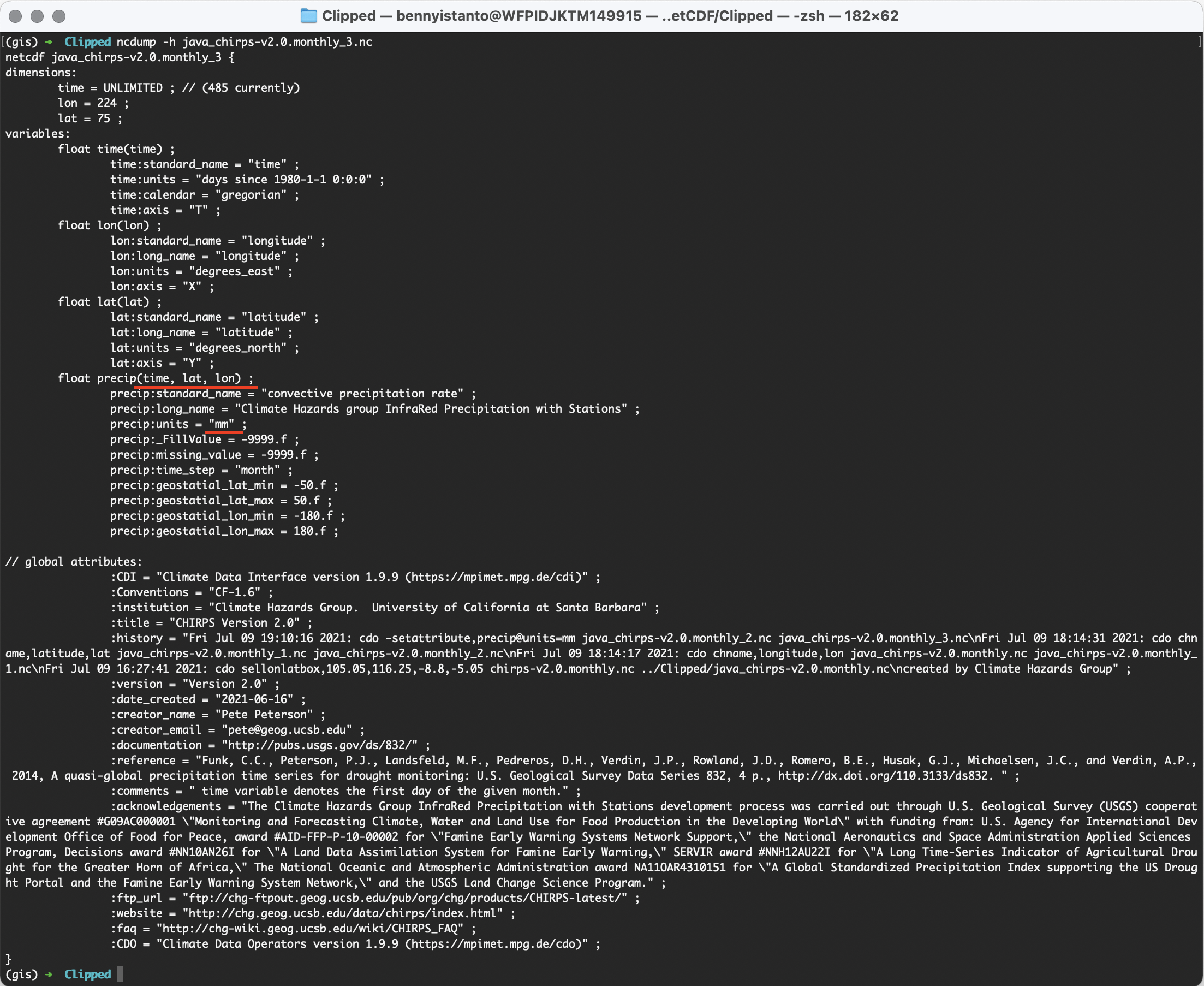Click 'precip:time_step = "month"' line
This screenshot has width=1204, height=986.
coord(201,471)
